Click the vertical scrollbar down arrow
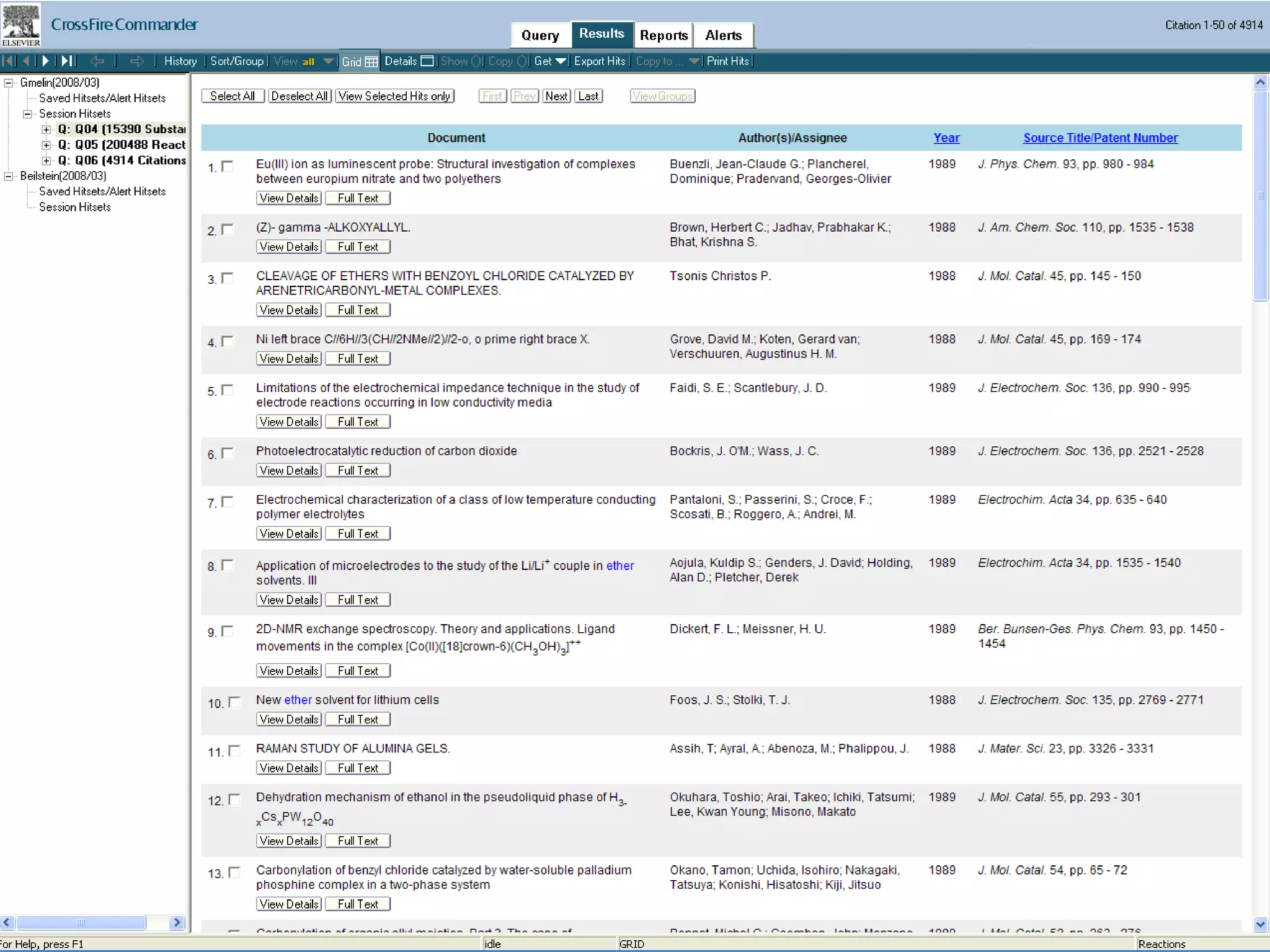This screenshot has width=1270, height=952. (x=1259, y=924)
